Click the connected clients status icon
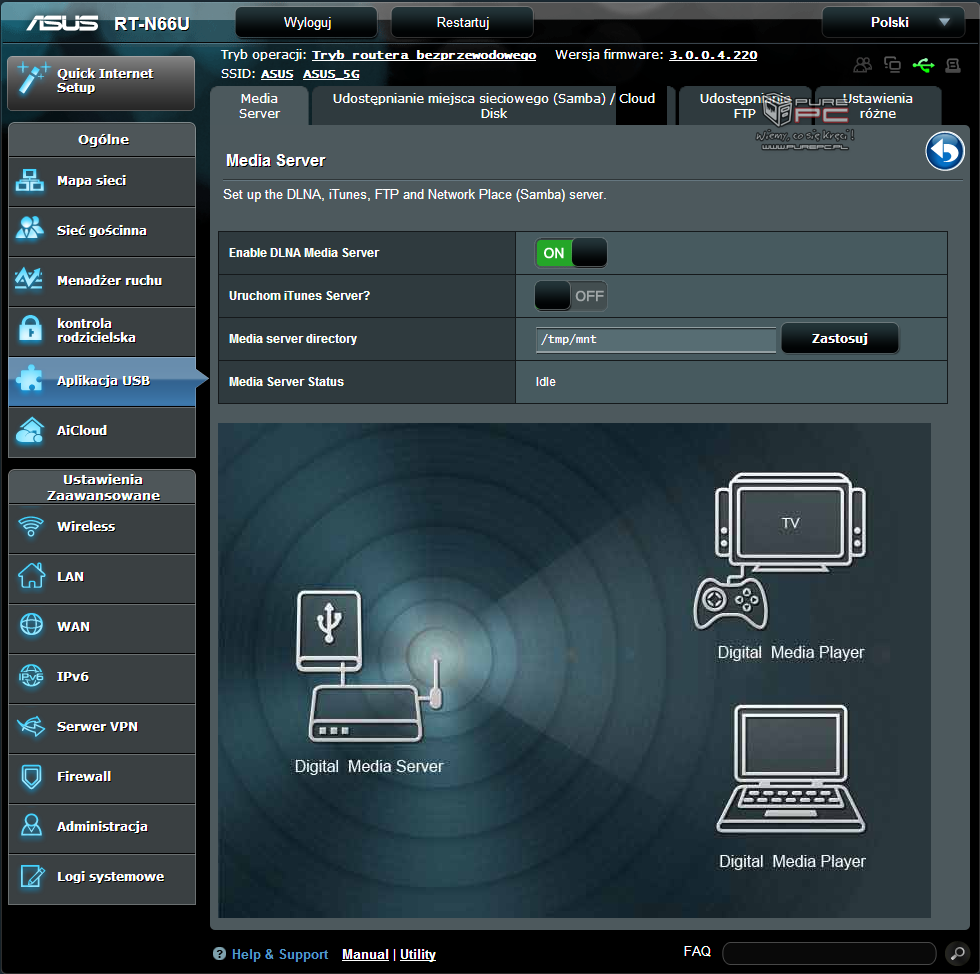The height and width of the screenshot is (974, 980). tap(862, 65)
